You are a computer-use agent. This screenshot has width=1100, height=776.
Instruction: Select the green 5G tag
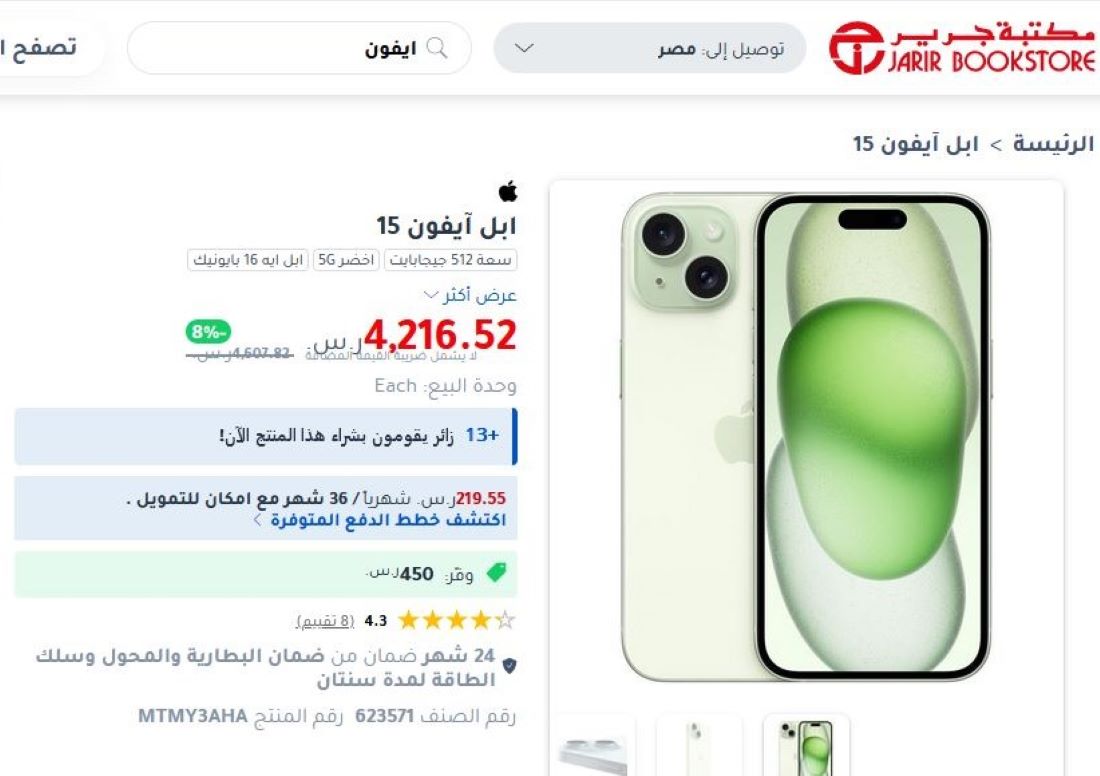(346, 260)
